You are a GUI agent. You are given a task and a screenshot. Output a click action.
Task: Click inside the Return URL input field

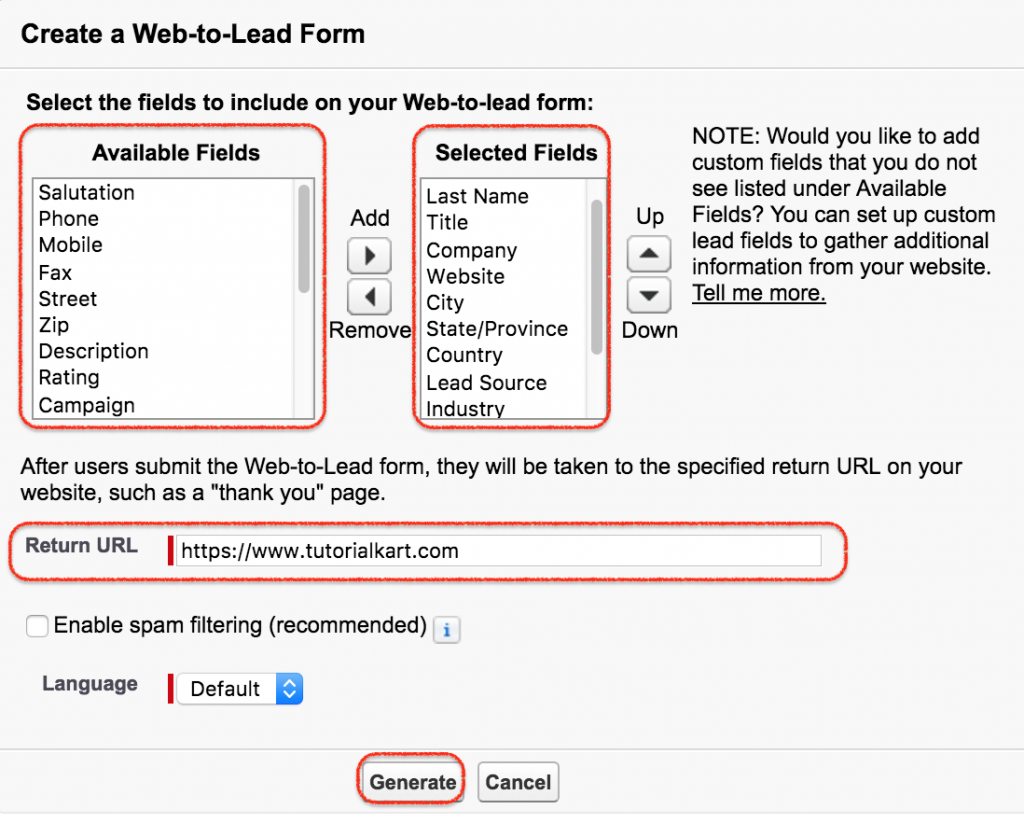(x=500, y=550)
